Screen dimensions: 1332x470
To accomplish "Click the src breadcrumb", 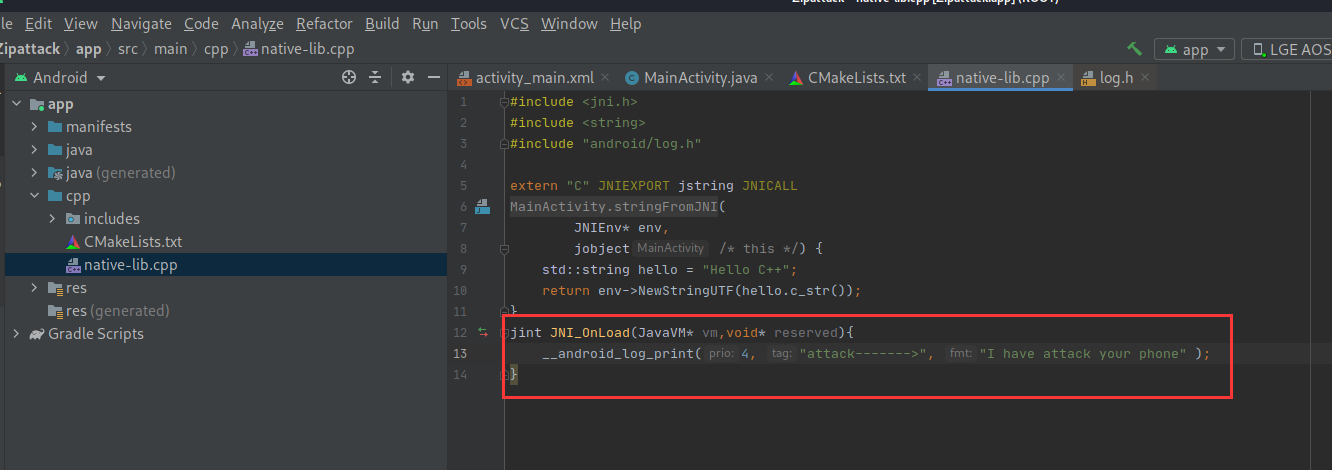I will [127, 49].
